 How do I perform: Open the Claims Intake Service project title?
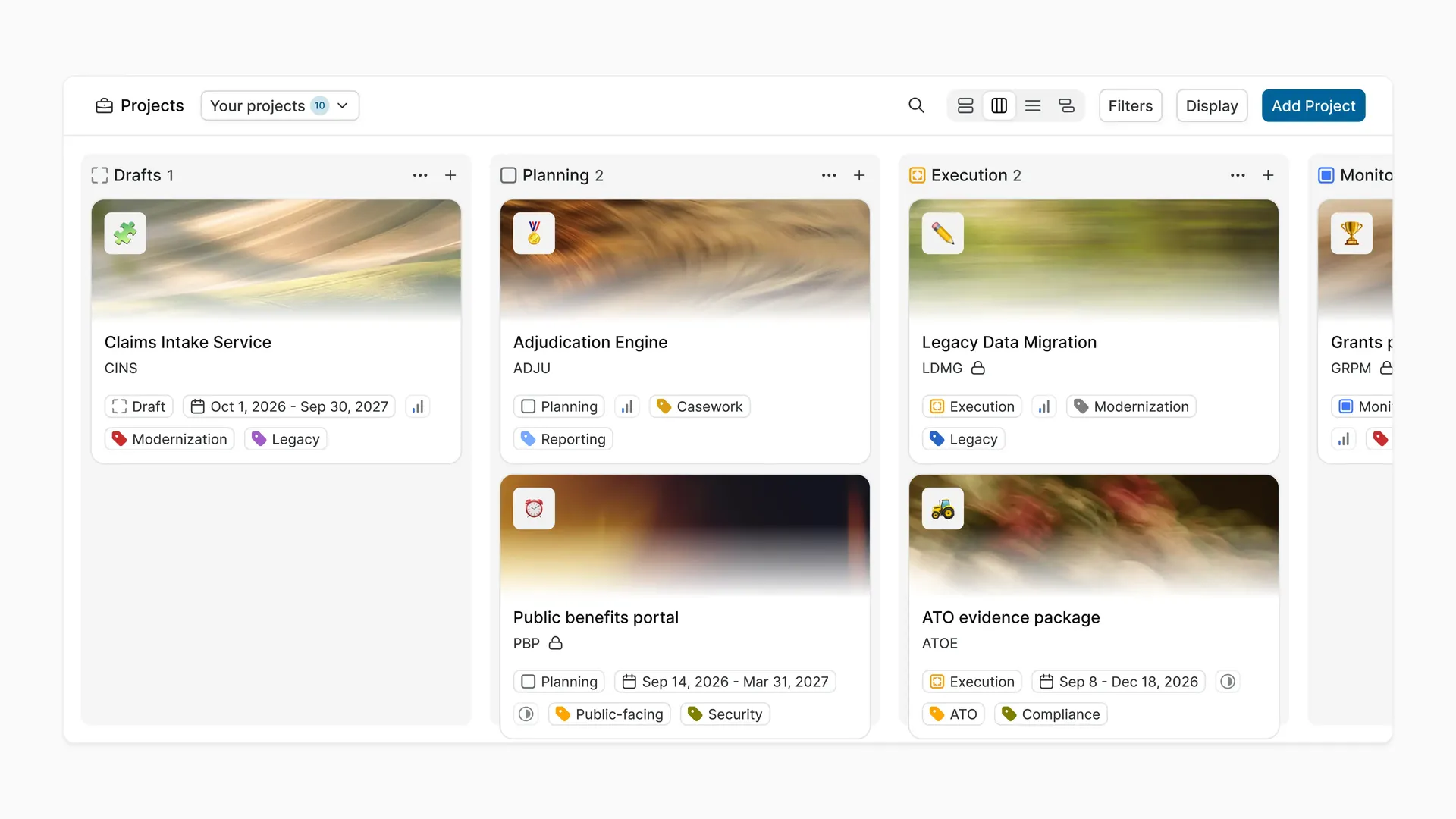pyautogui.click(x=188, y=342)
